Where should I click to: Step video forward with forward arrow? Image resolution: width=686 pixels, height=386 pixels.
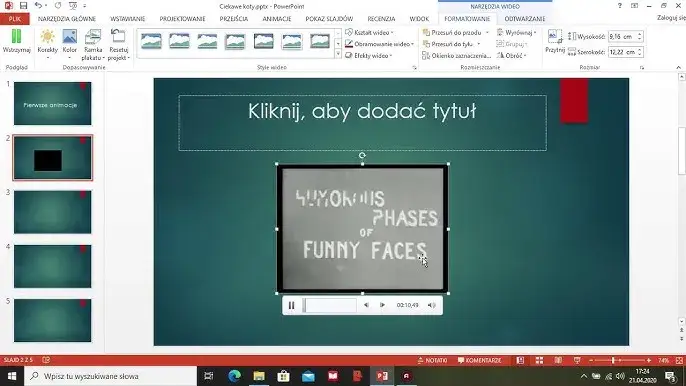(382, 305)
